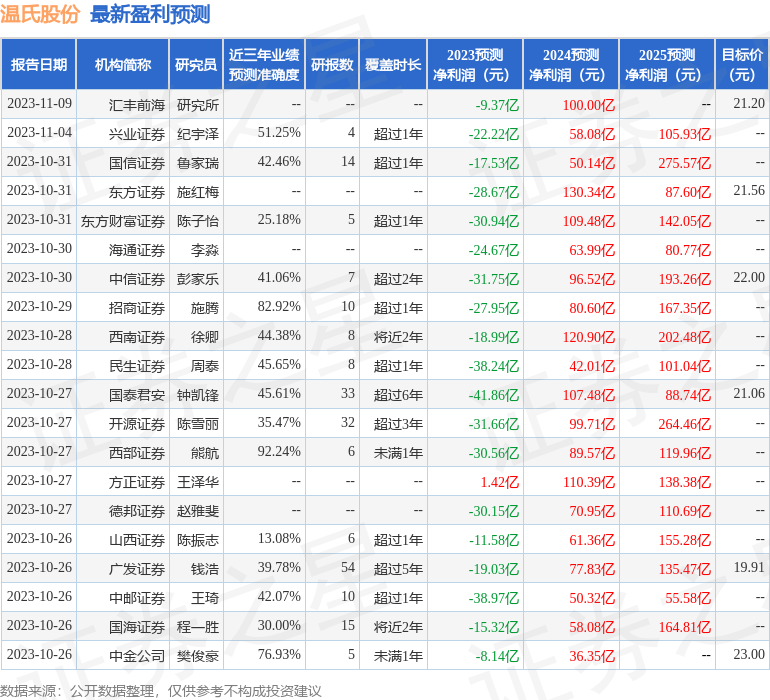
Task: Click coverage duration 超过6年
Action: [x=398, y=395]
